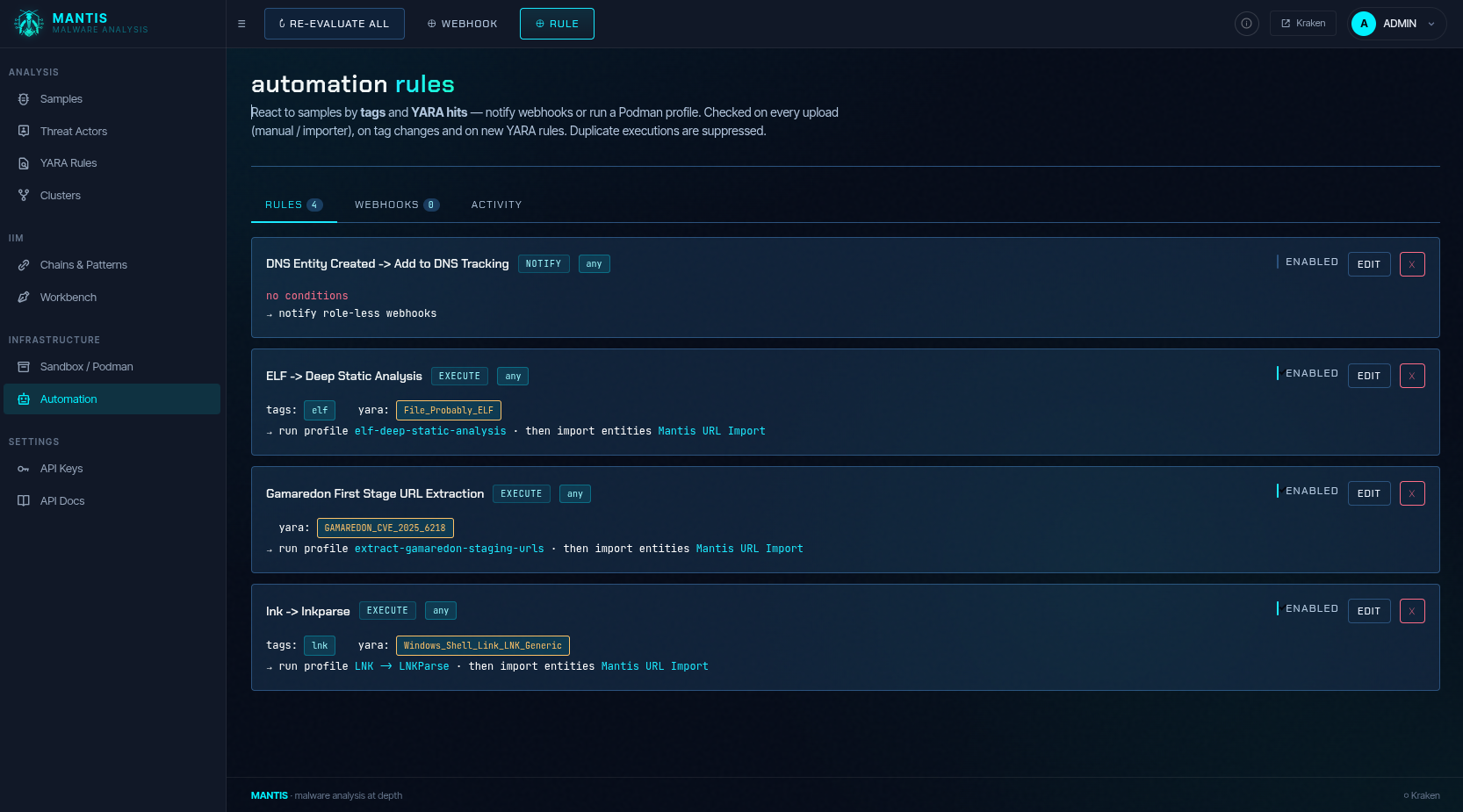Click the lnk tag chip
Screen dimensions: 1463x812
pyautogui.click(x=320, y=645)
